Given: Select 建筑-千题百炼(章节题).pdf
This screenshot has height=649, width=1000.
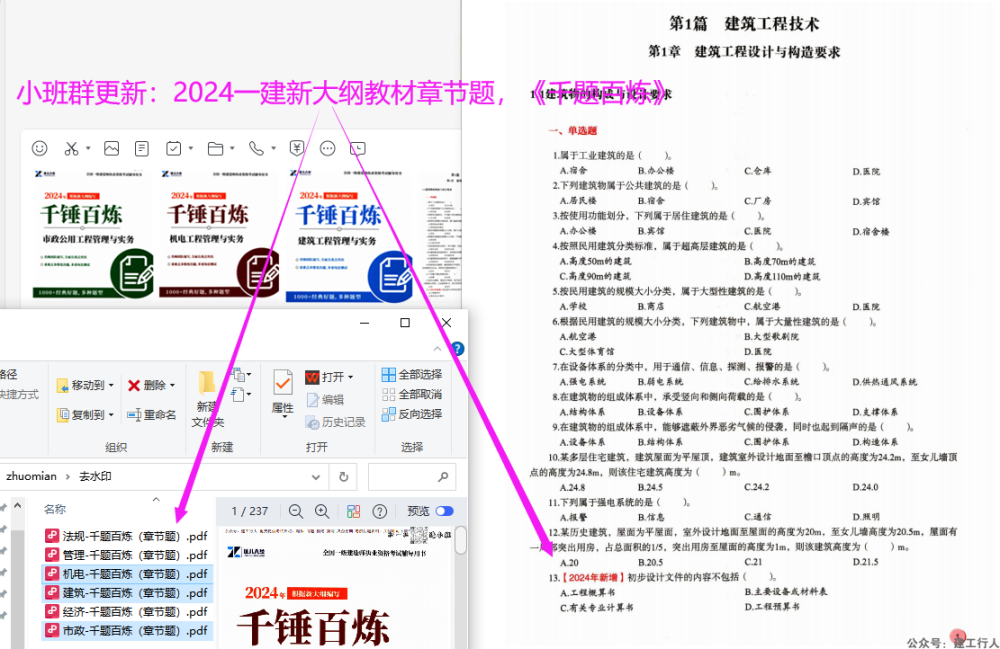Looking at the screenshot, I should (127, 593).
